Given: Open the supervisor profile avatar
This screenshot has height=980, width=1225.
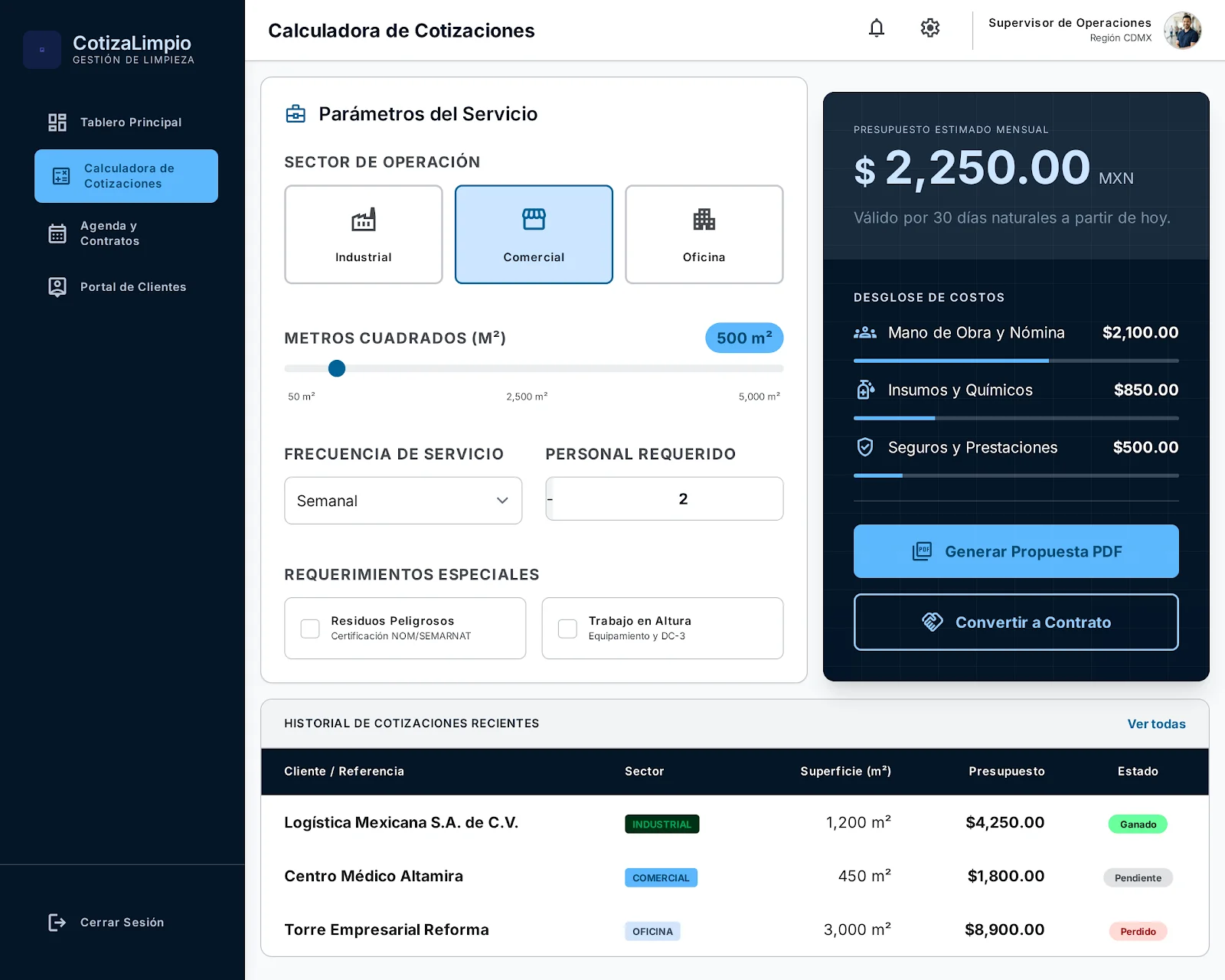Looking at the screenshot, I should [x=1182, y=31].
